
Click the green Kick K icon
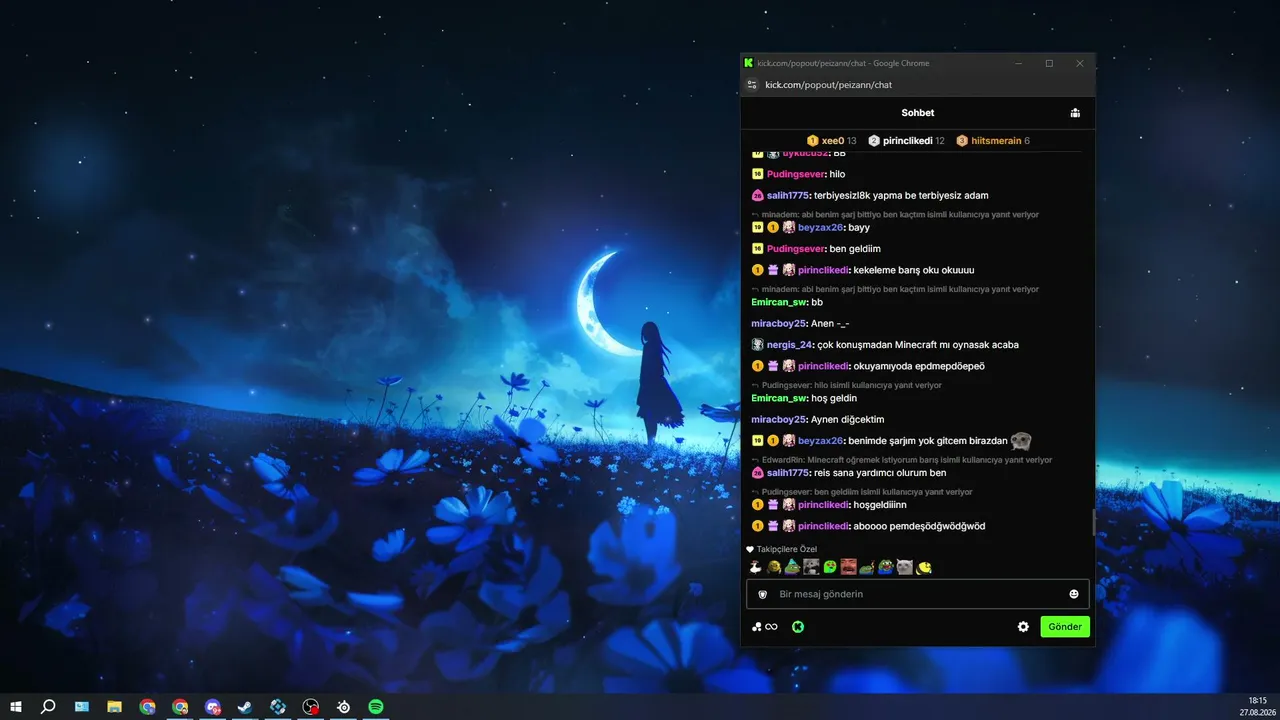tap(798, 627)
